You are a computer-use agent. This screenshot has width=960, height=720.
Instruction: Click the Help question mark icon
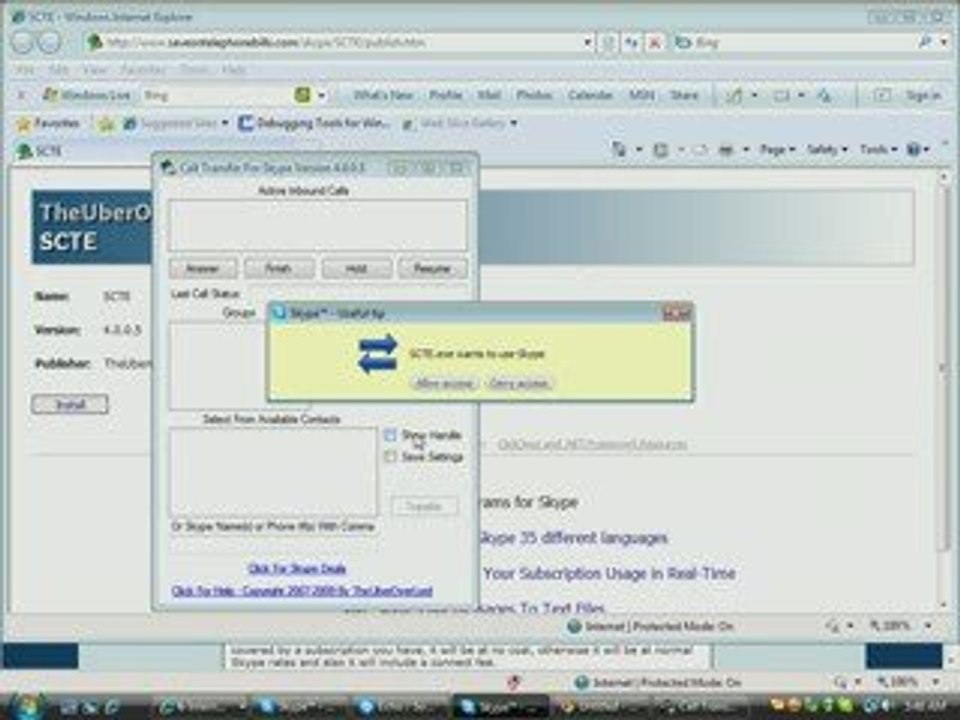[x=913, y=149]
